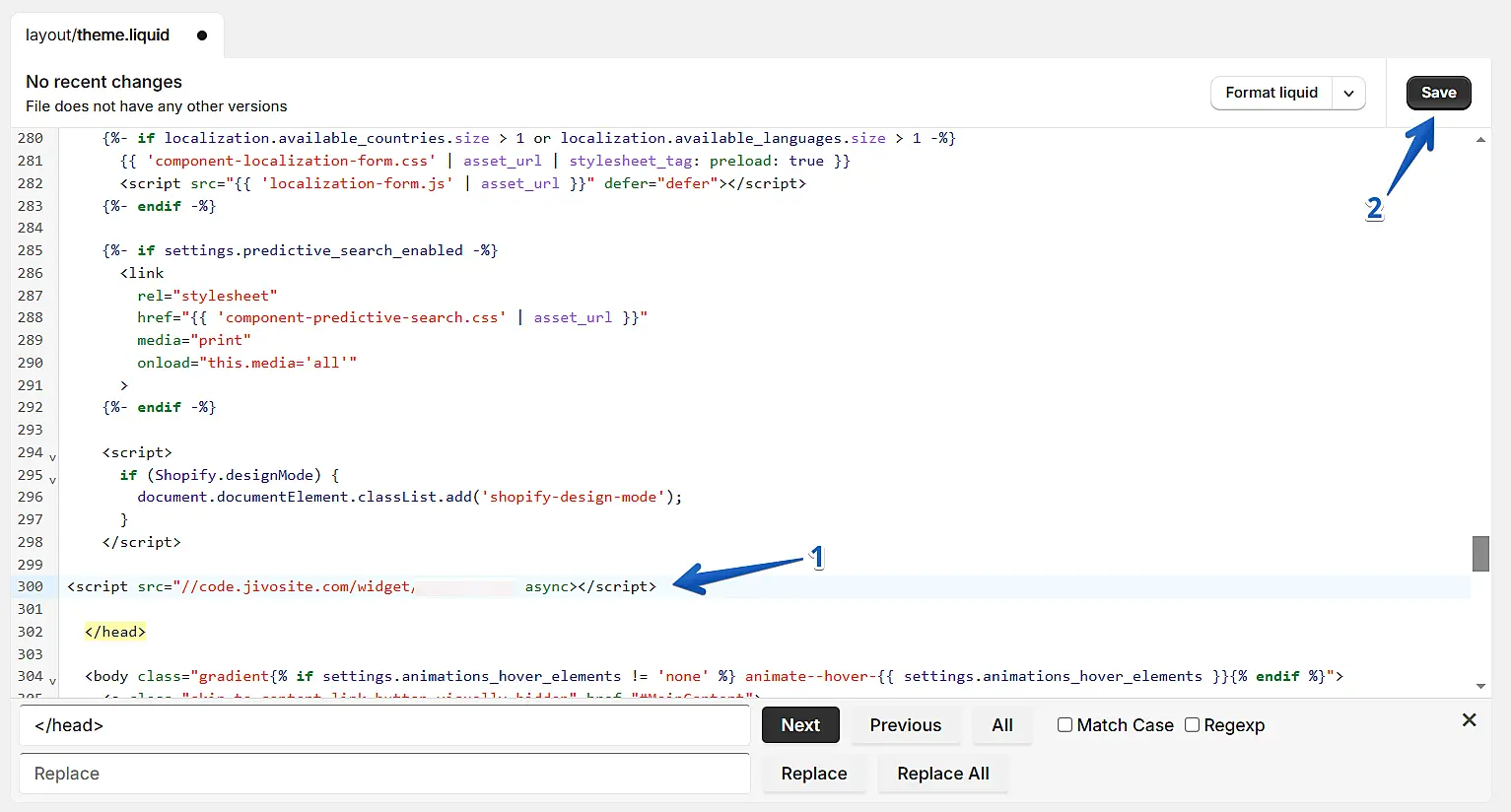Click the unsaved changes dot on tab
1511x812 pixels.
tap(202, 35)
